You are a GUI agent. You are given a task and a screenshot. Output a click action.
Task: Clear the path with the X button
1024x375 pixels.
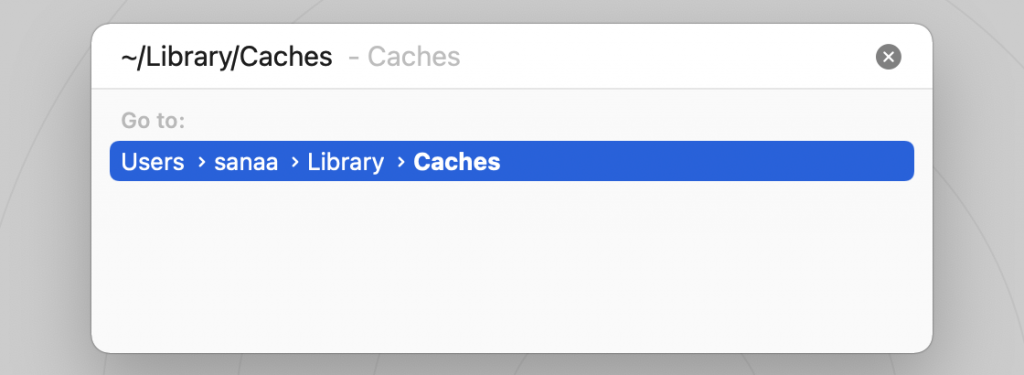click(888, 57)
